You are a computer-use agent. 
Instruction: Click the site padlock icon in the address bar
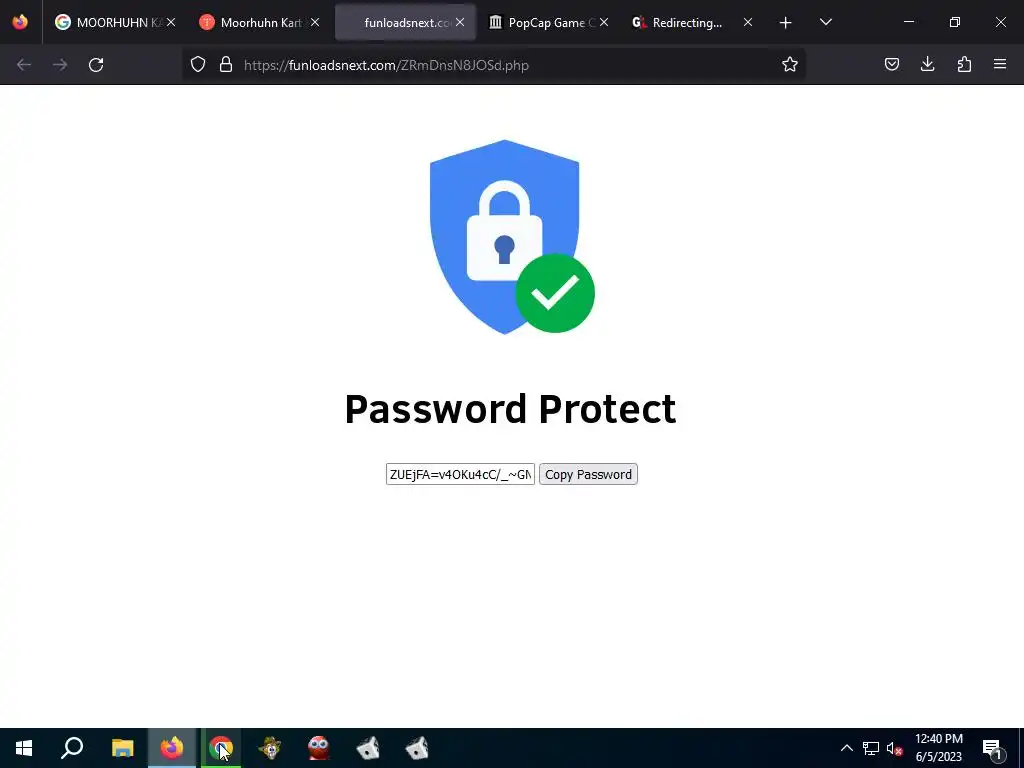(226, 64)
